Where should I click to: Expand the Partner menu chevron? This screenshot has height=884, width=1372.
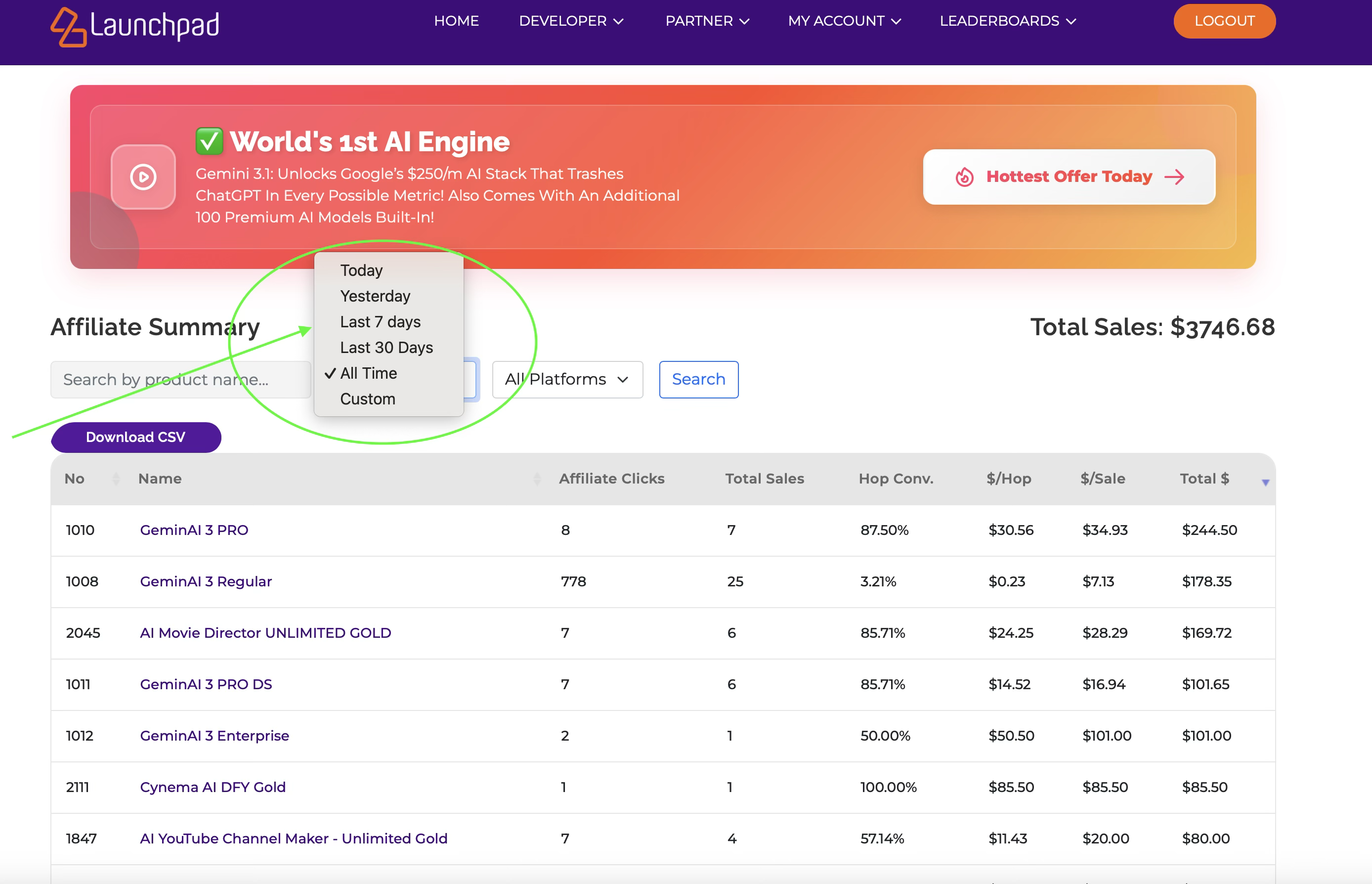745,21
